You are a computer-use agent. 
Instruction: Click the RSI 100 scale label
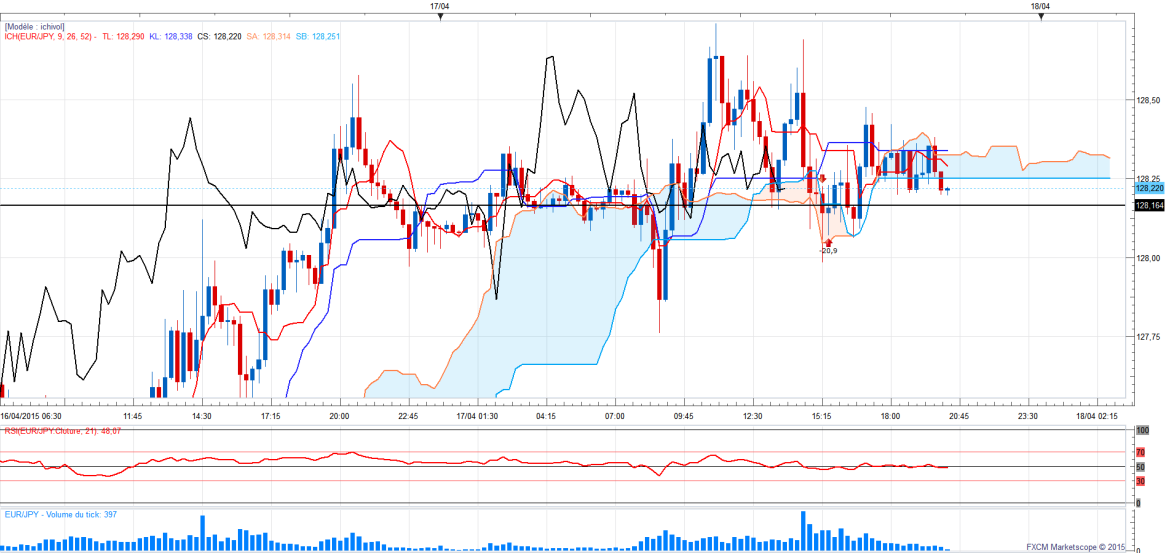point(1142,431)
